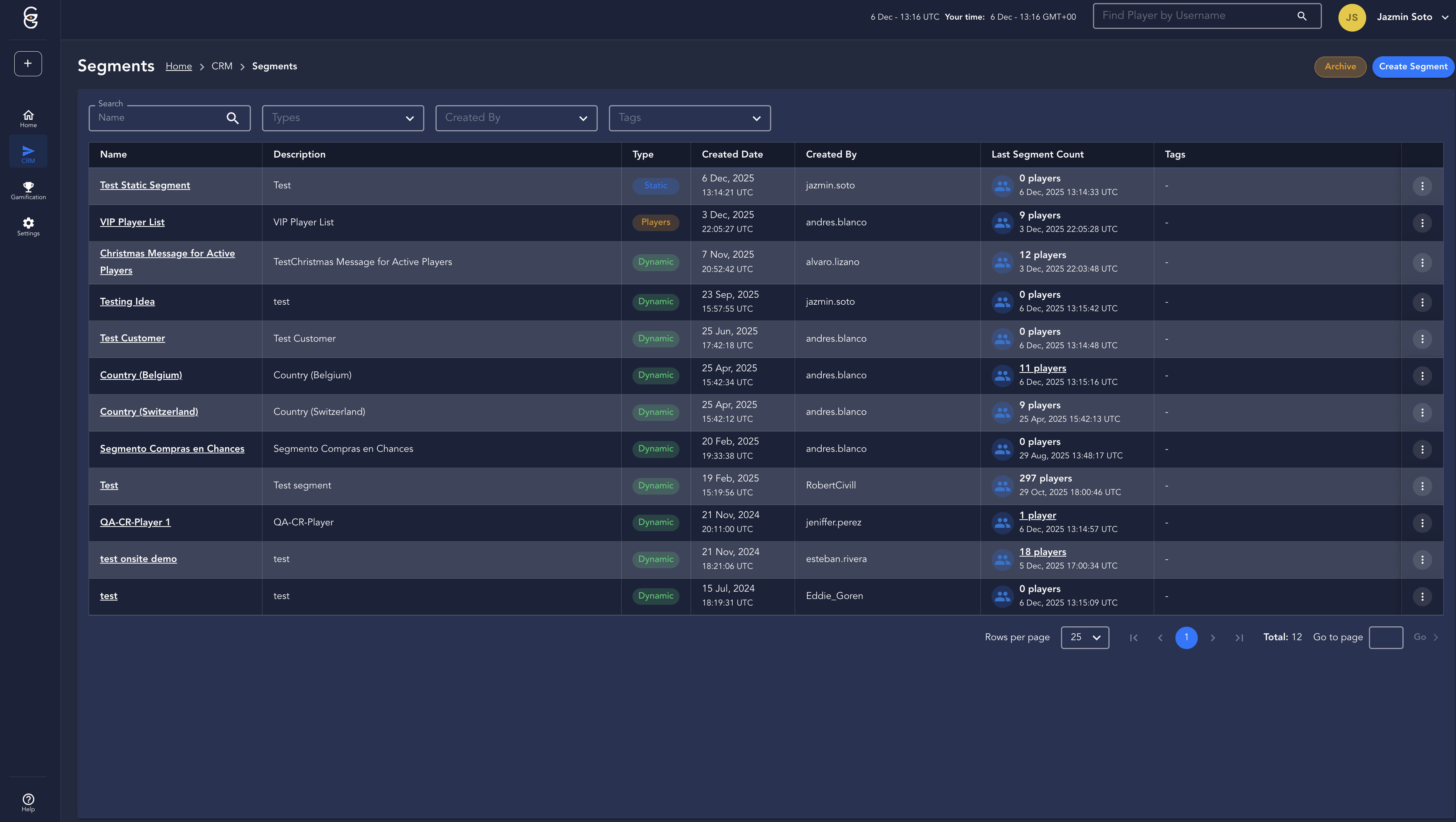Click the Go to page input field

point(1385,637)
